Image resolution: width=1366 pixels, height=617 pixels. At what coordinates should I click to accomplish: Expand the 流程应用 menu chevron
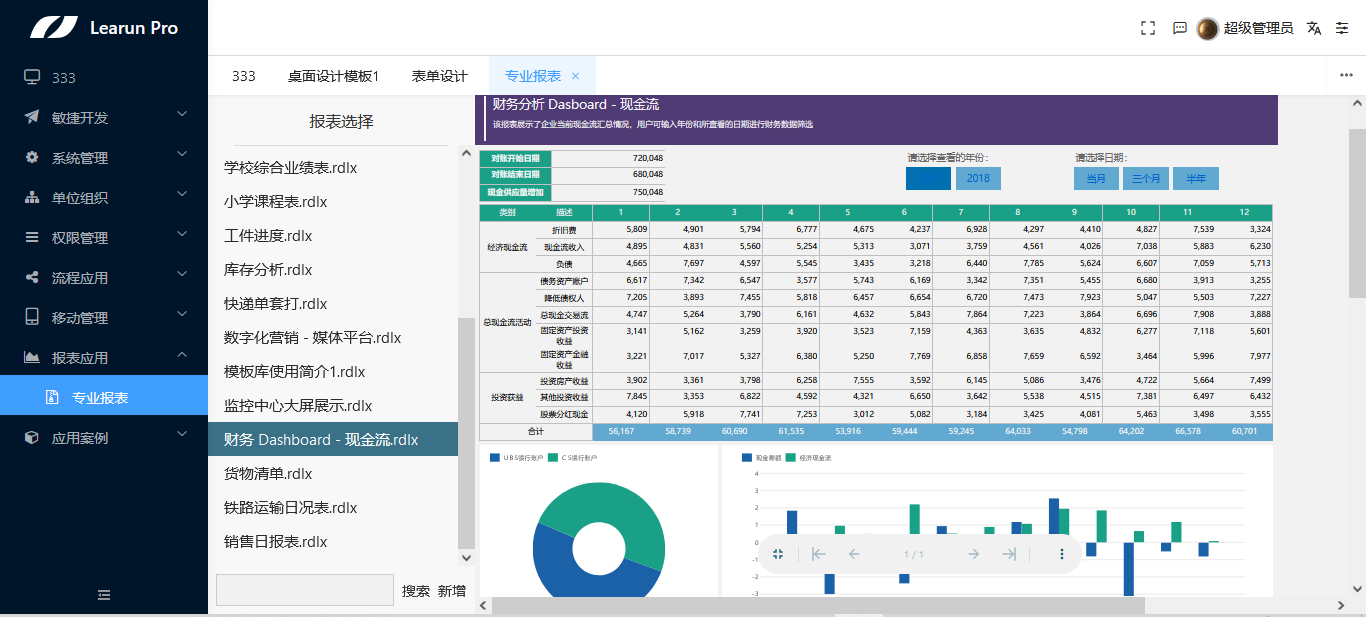tap(182, 274)
